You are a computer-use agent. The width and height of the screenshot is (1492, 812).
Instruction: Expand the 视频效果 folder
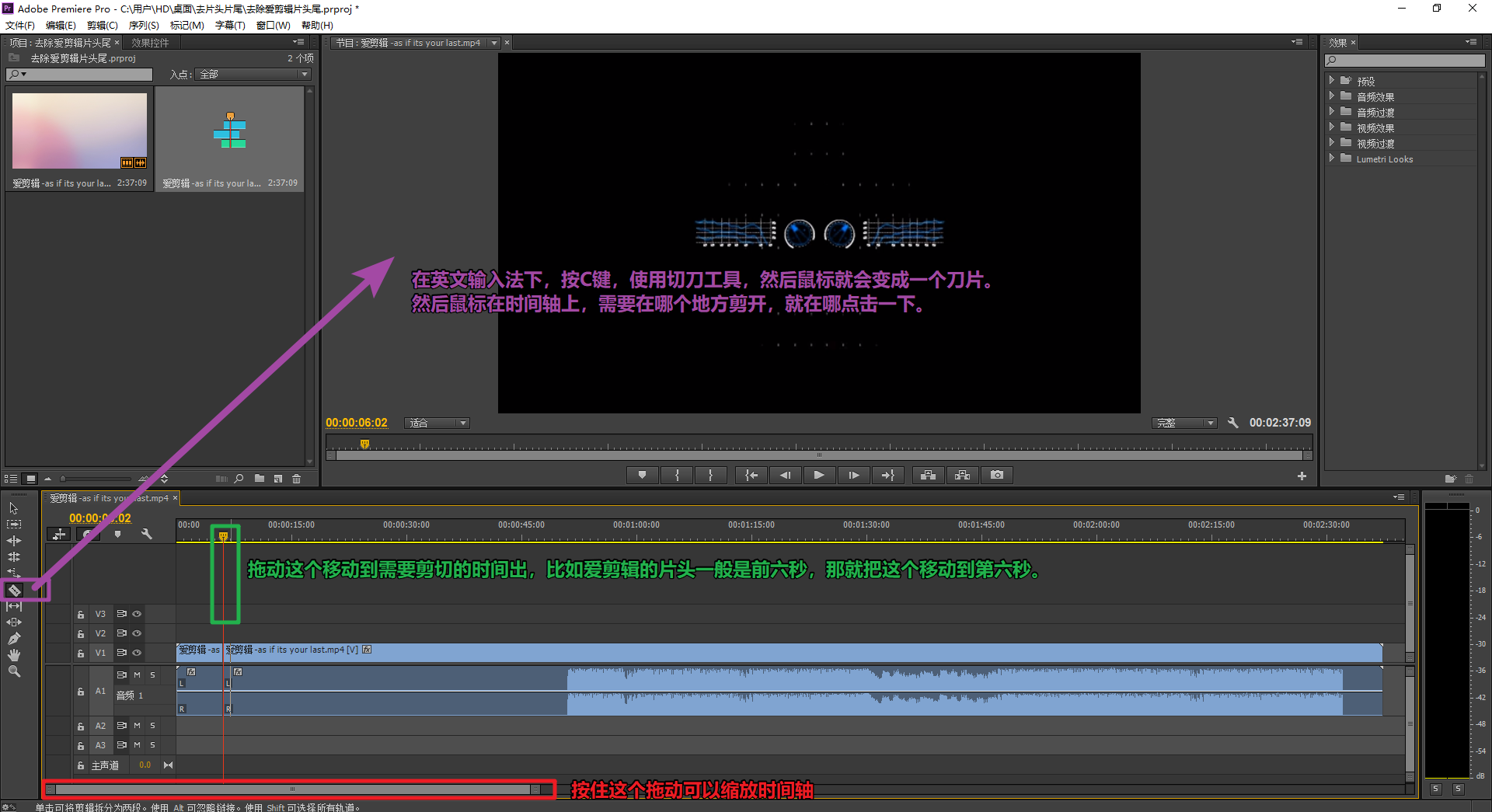coord(1332,127)
